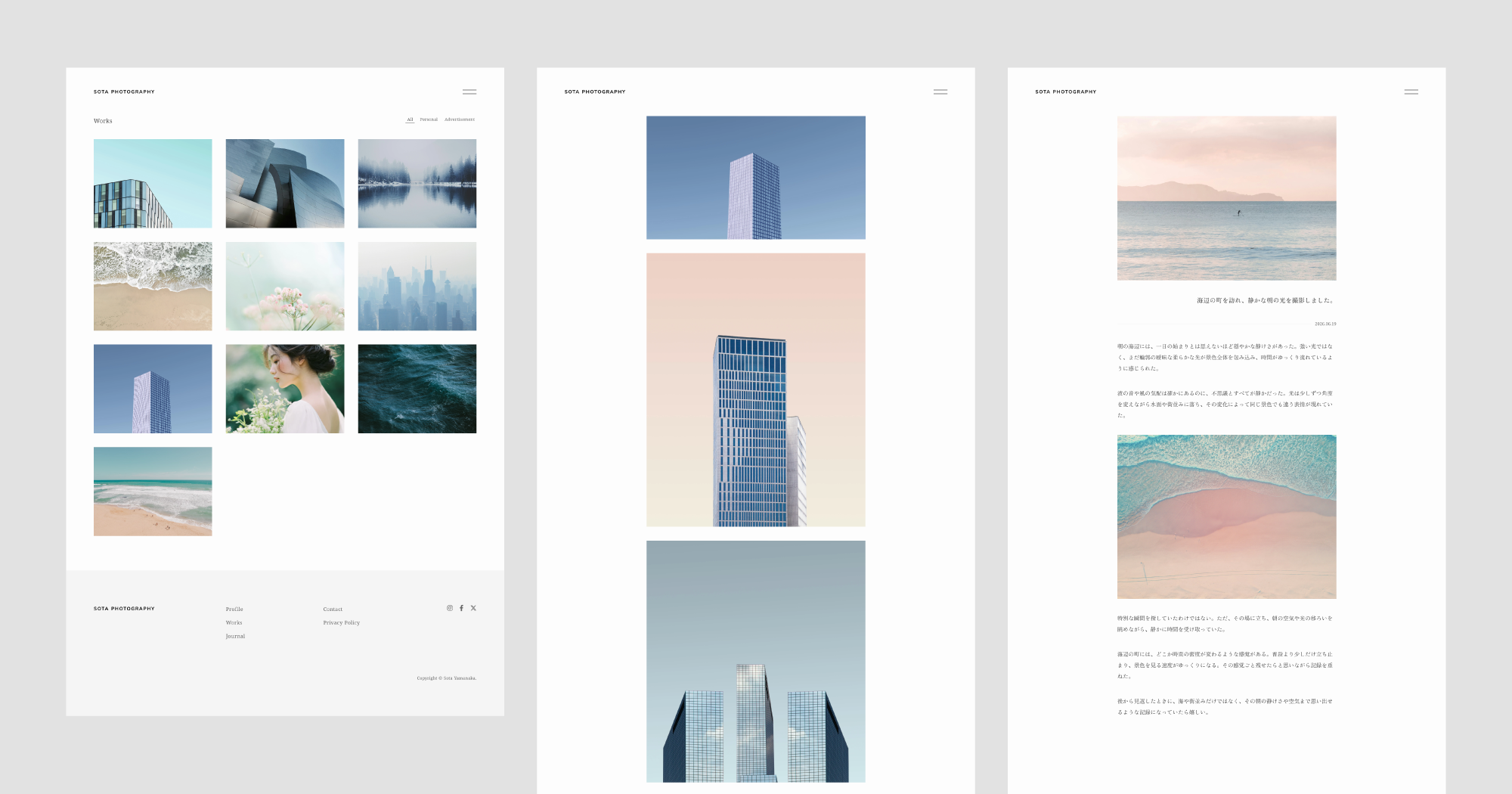1512x794 pixels.
Task: Click the SOTA PHOTOGRAPHY logo atop the middle page
Action: (x=595, y=91)
